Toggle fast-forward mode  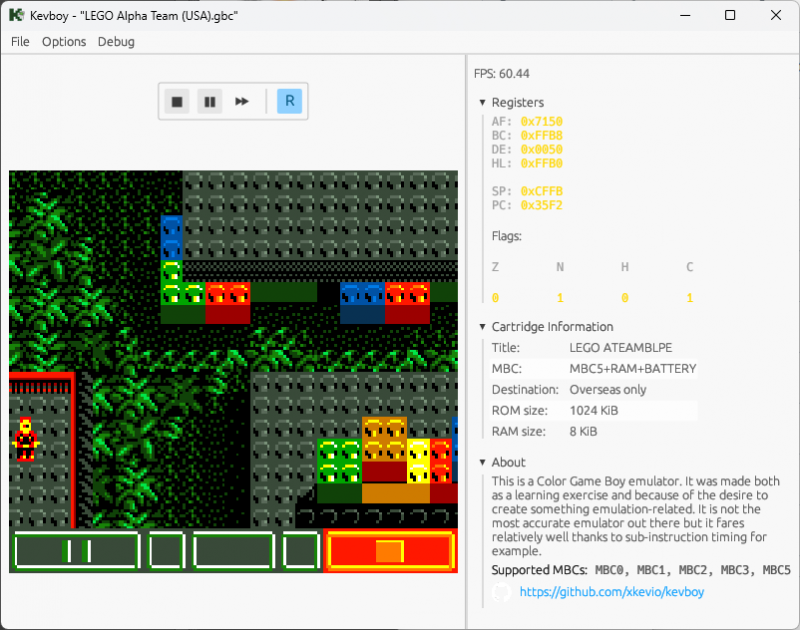point(242,102)
